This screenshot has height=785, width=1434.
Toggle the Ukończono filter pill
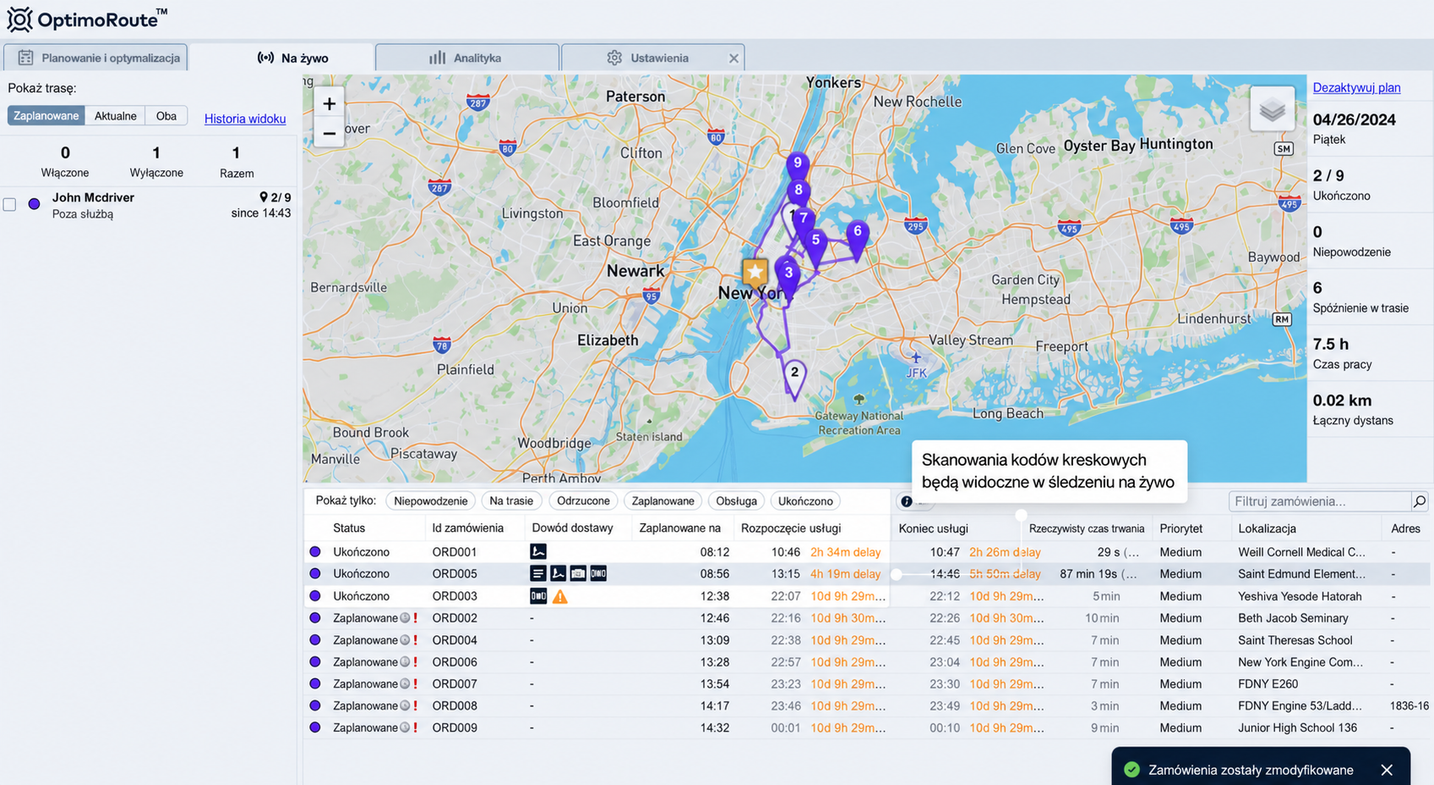click(x=806, y=501)
